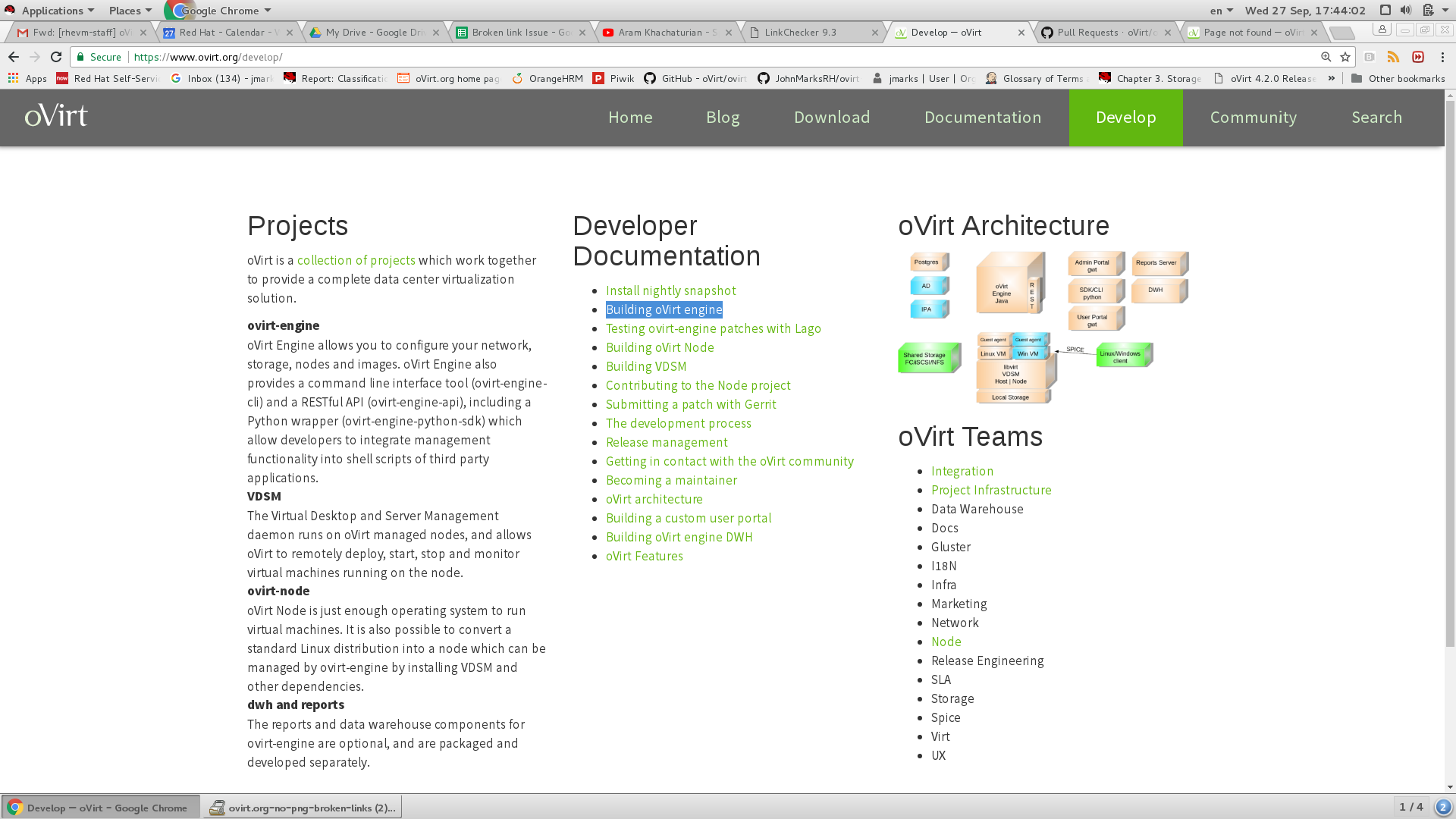The height and width of the screenshot is (819, 1456).
Task: Click the oVirt Architecture diagram image
Action: tap(1043, 328)
